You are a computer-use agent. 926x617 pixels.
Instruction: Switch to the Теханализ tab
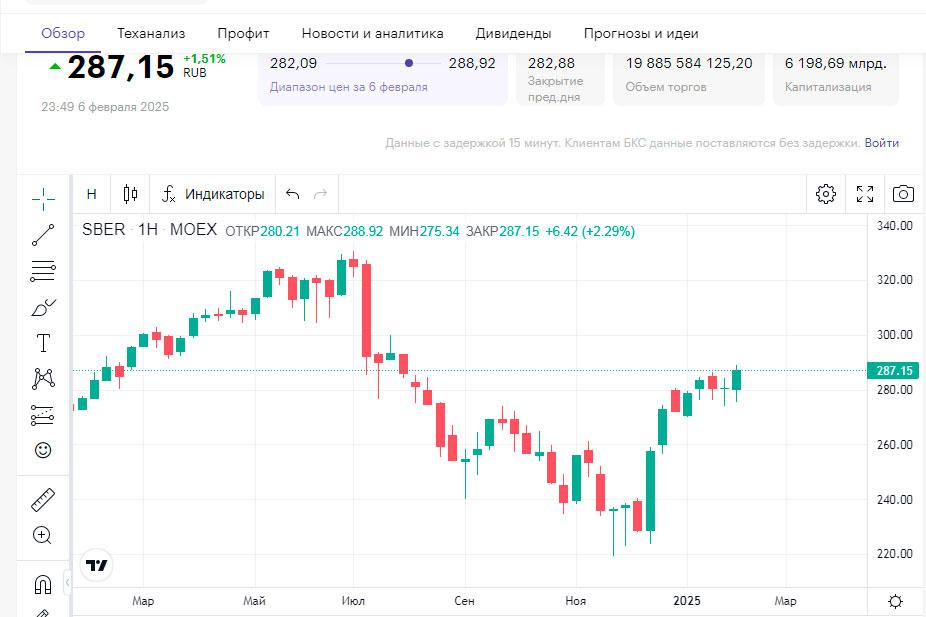click(151, 33)
